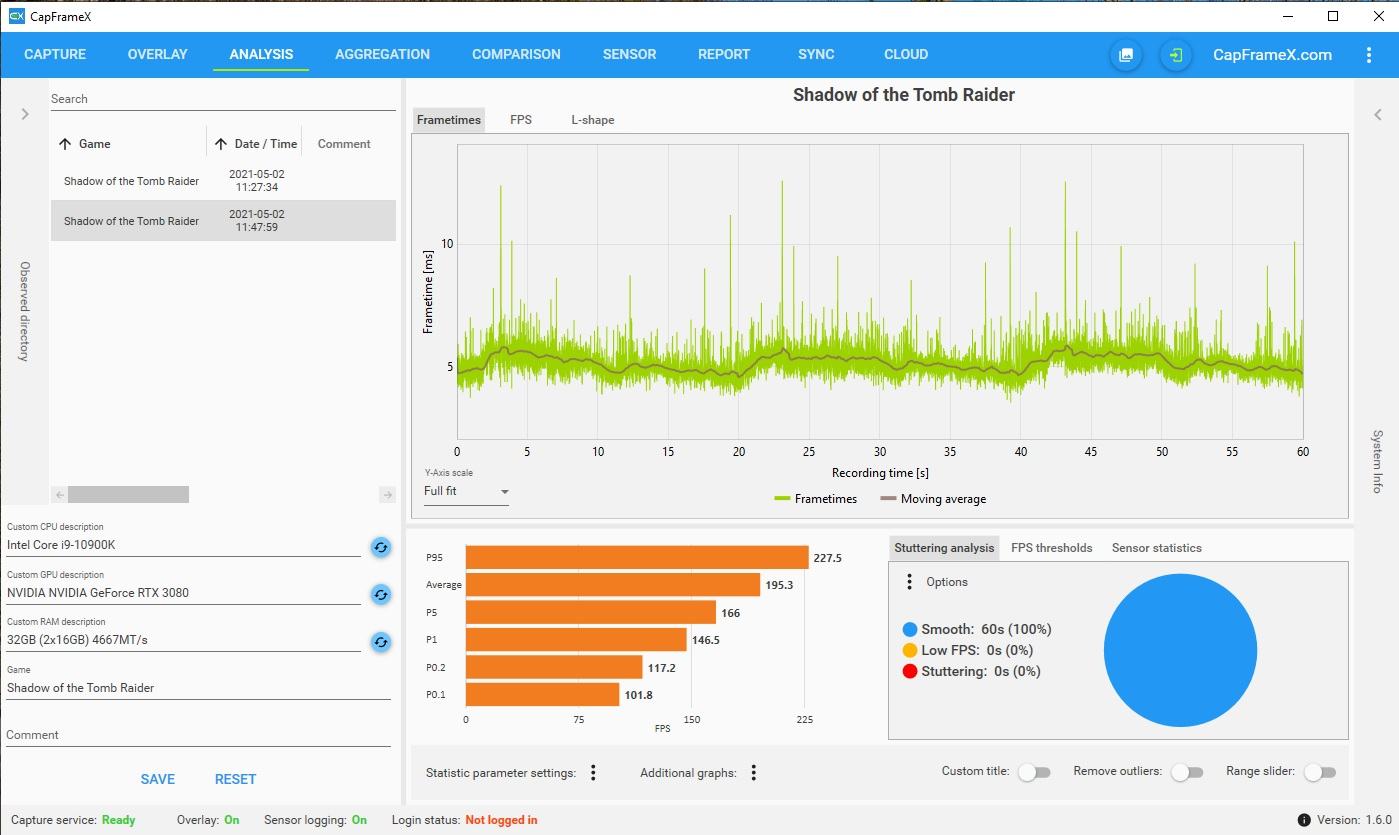Open the REPORT tab
The height and width of the screenshot is (835, 1399).
click(724, 55)
